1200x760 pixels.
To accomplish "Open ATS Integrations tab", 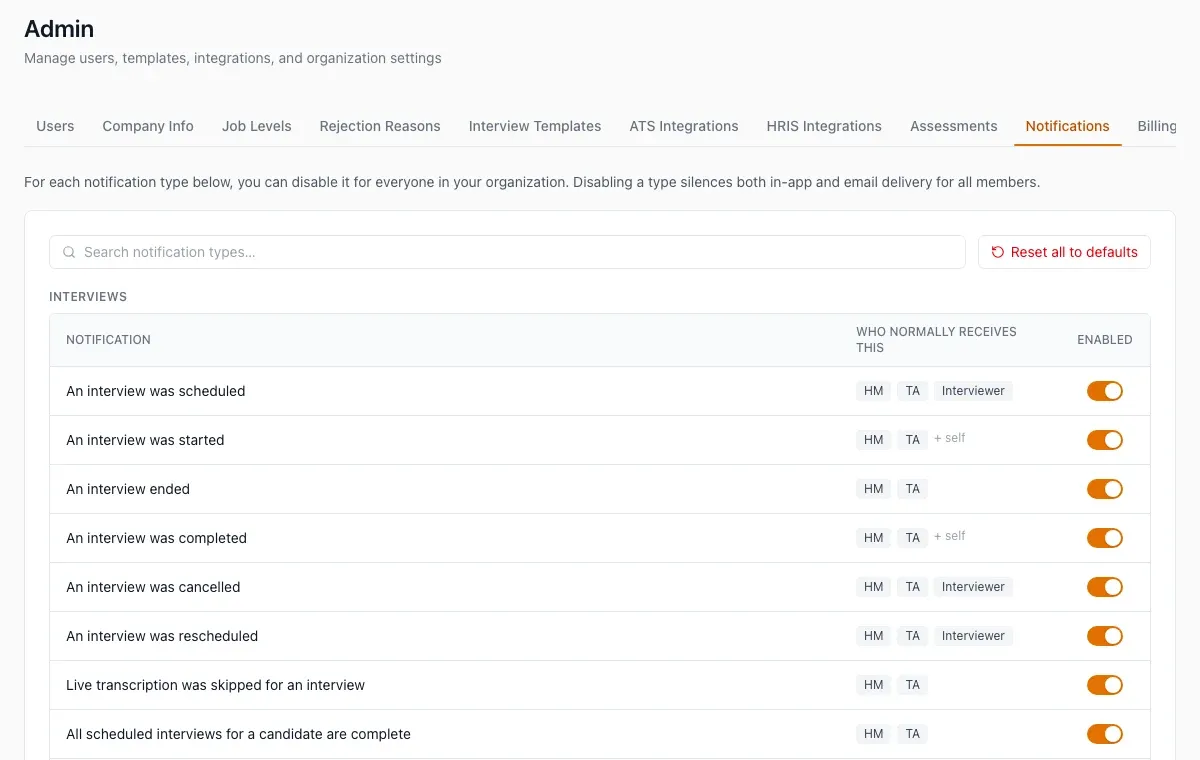I will tap(684, 126).
